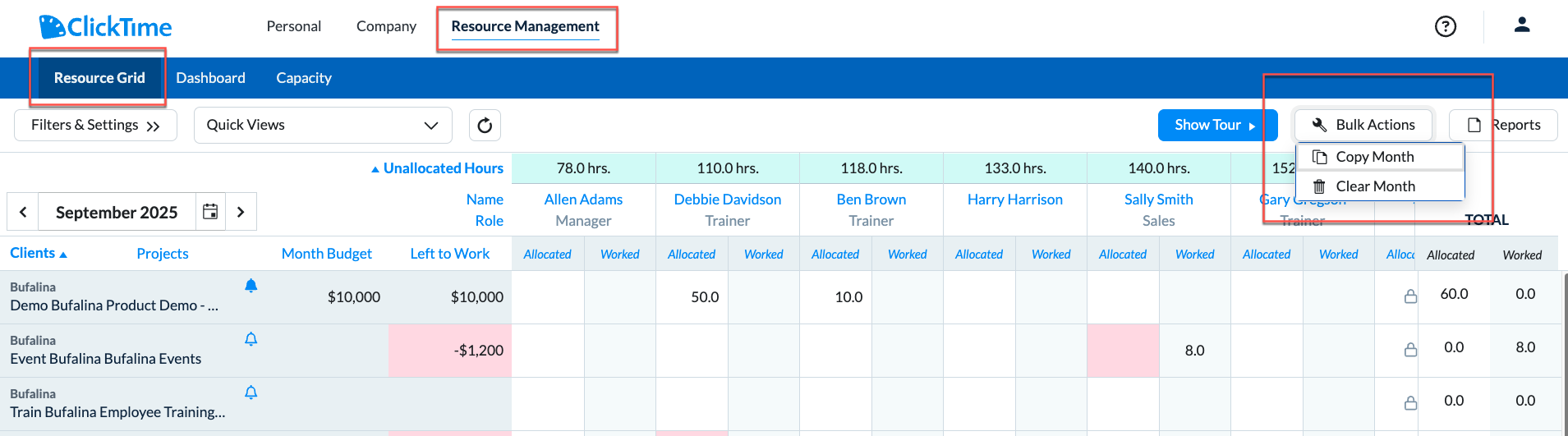Click bell icon for Event Bufalina Bufalina Events
The height and width of the screenshot is (436, 1568).
pos(251,339)
